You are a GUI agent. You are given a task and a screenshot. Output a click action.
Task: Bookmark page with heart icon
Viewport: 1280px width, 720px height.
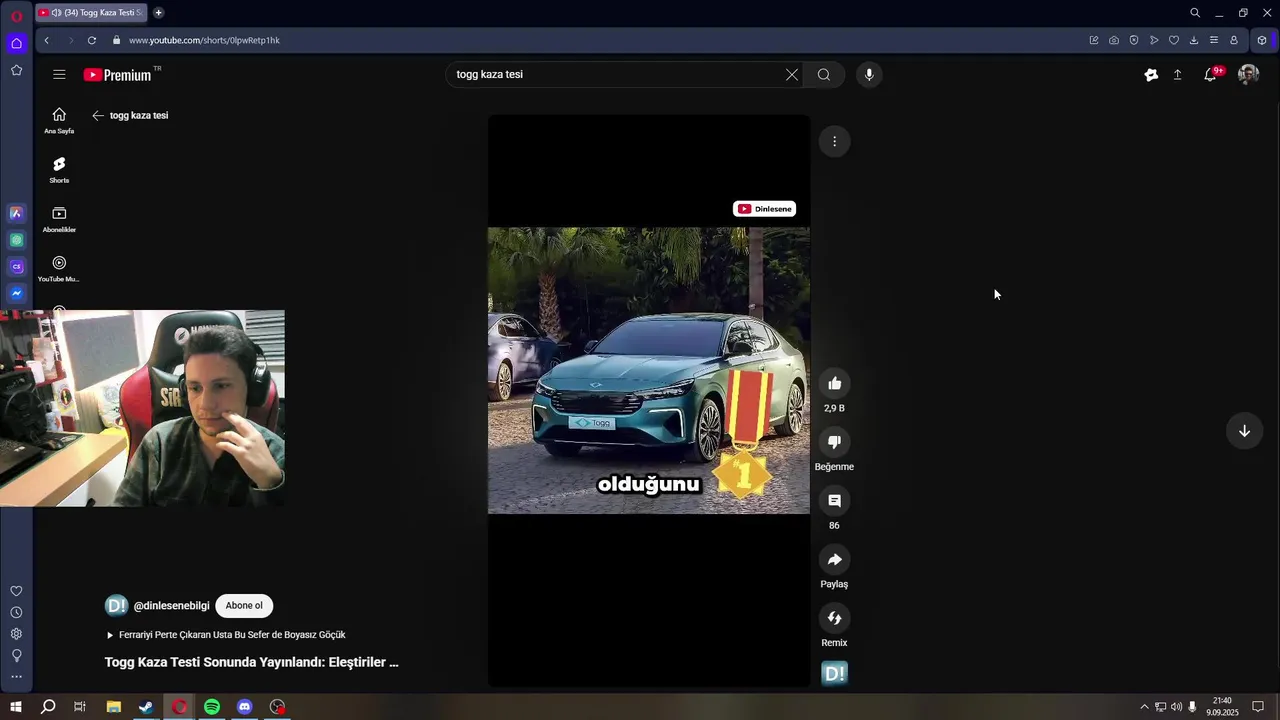pos(1174,40)
